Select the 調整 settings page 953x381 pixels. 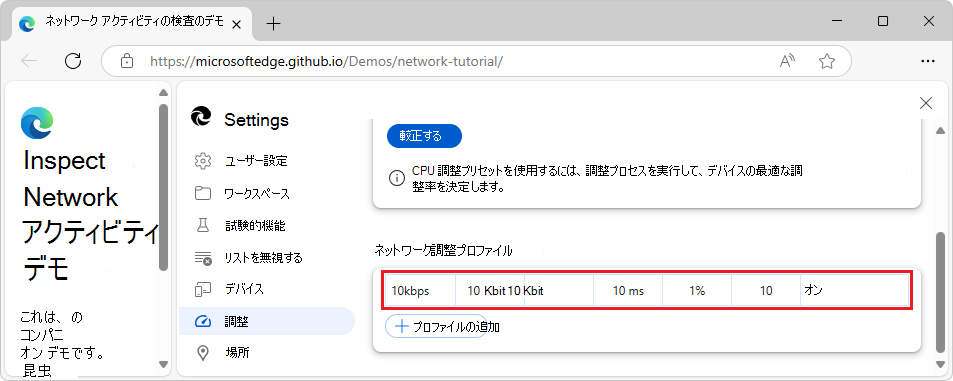[x=266, y=321]
